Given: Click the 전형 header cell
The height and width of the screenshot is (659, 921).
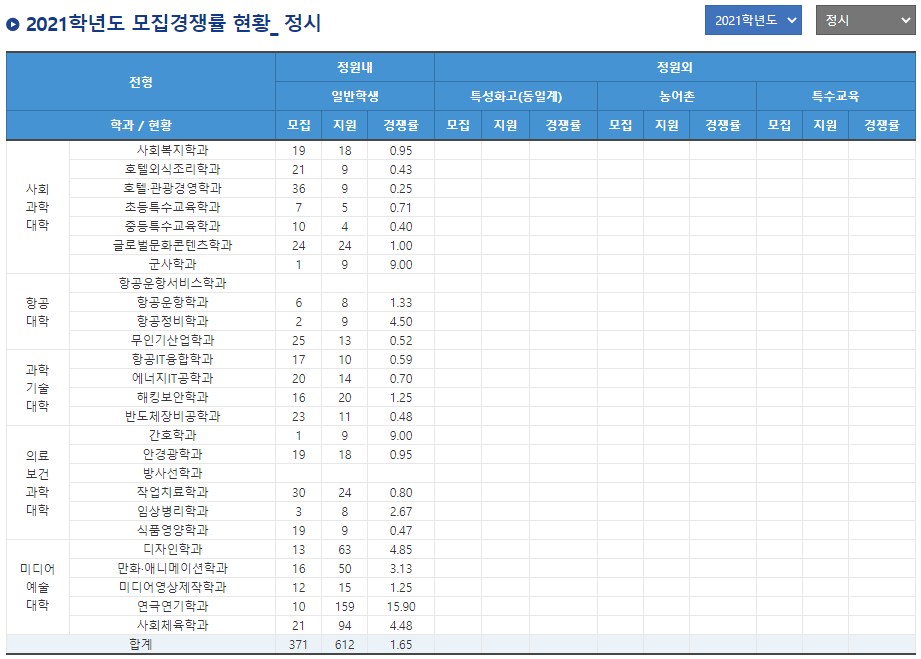Looking at the screenshot, I should tap(141, 82).
